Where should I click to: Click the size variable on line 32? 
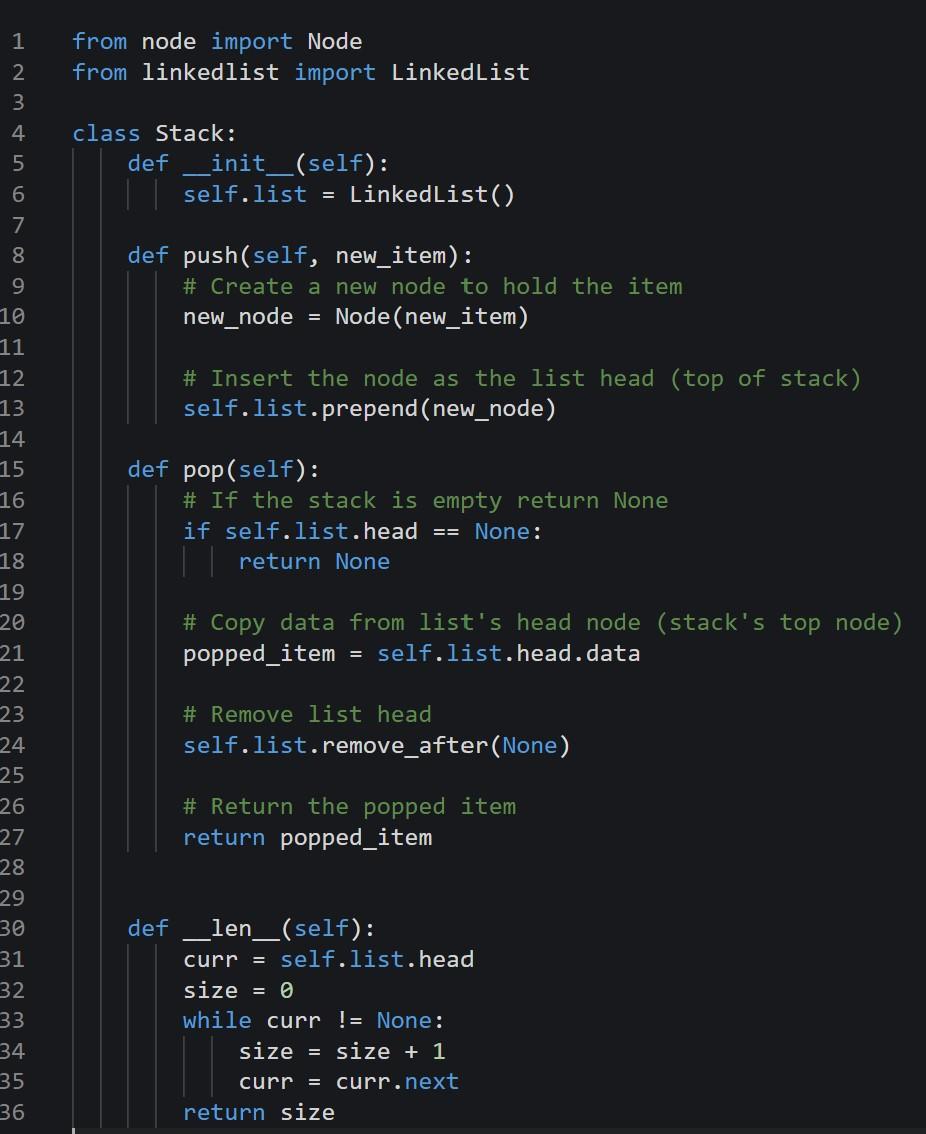point(200,990)
